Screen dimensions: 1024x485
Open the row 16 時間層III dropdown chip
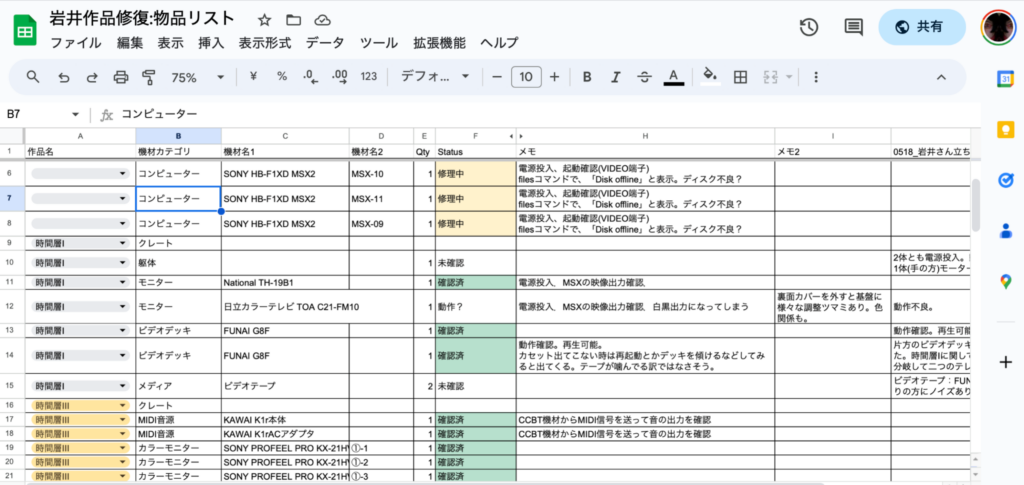(80, 405)
